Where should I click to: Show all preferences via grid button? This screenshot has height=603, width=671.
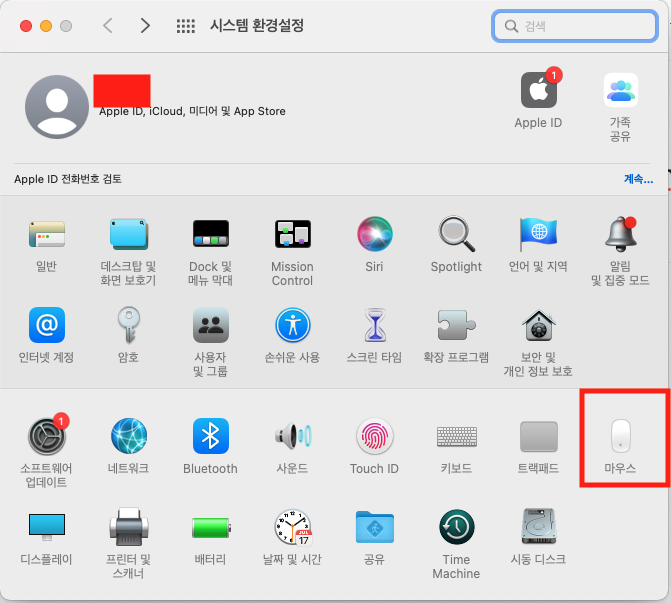tap(186, 26)
